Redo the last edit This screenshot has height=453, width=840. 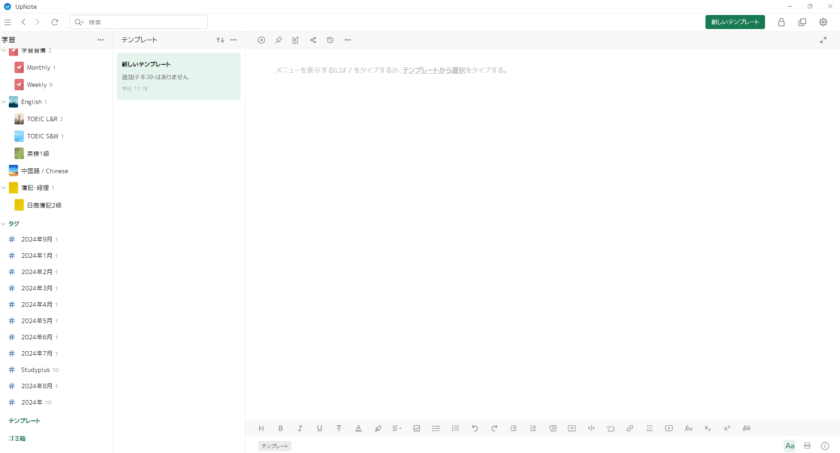coord(494,428)
